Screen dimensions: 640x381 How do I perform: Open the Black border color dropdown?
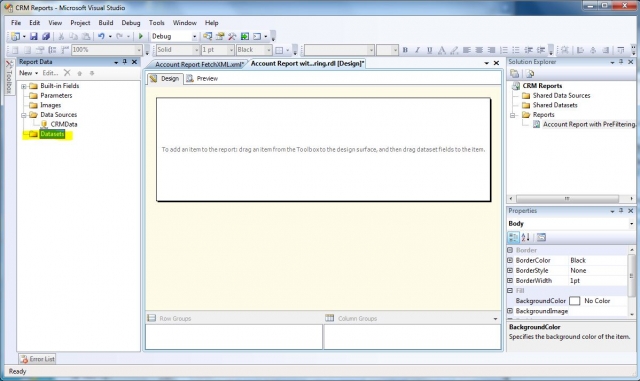269,50
